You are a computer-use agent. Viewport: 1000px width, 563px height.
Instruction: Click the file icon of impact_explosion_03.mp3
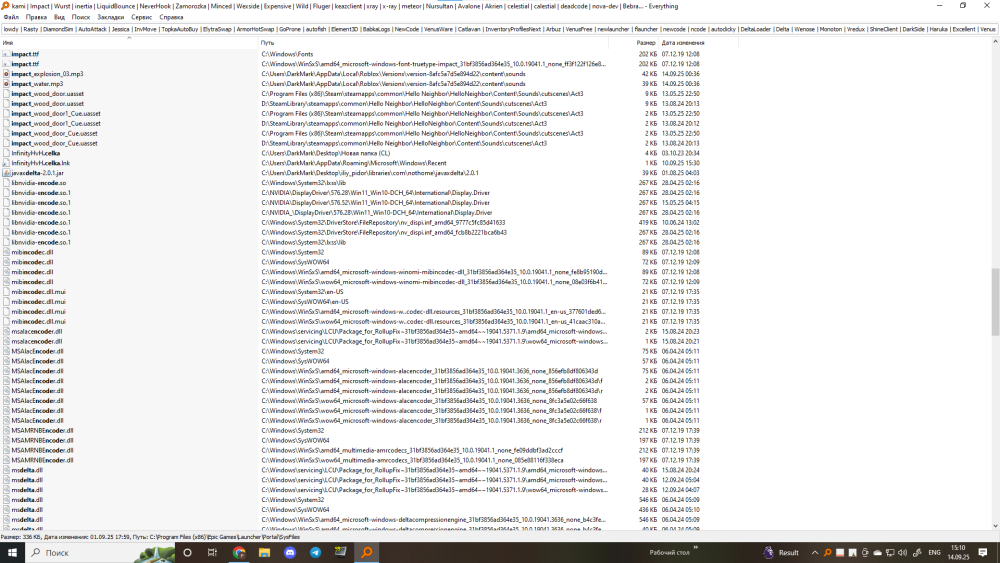tap(6, 74)
